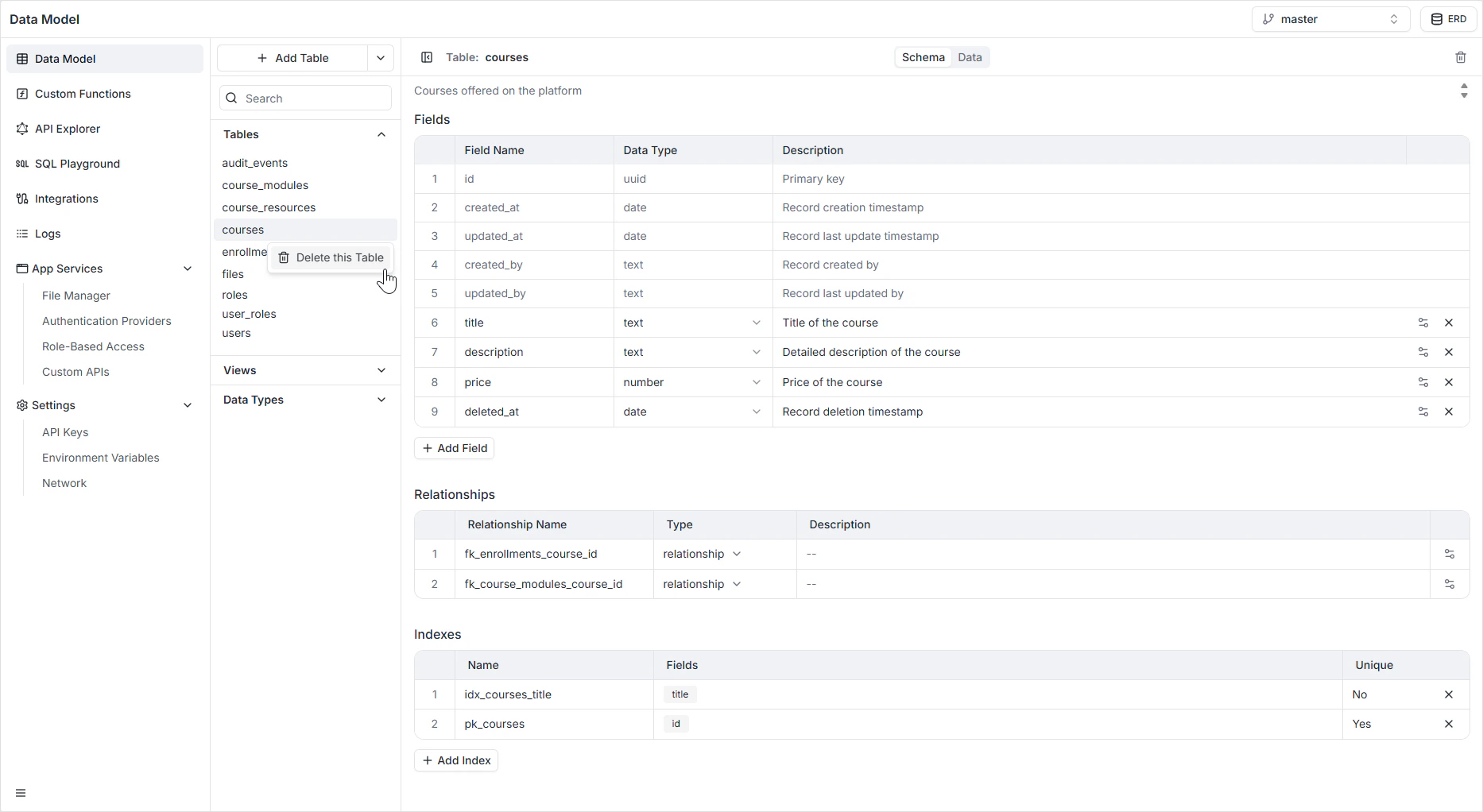Switch to the Schema tab
Screen dimensions: 1483x812
click(923, 57)
